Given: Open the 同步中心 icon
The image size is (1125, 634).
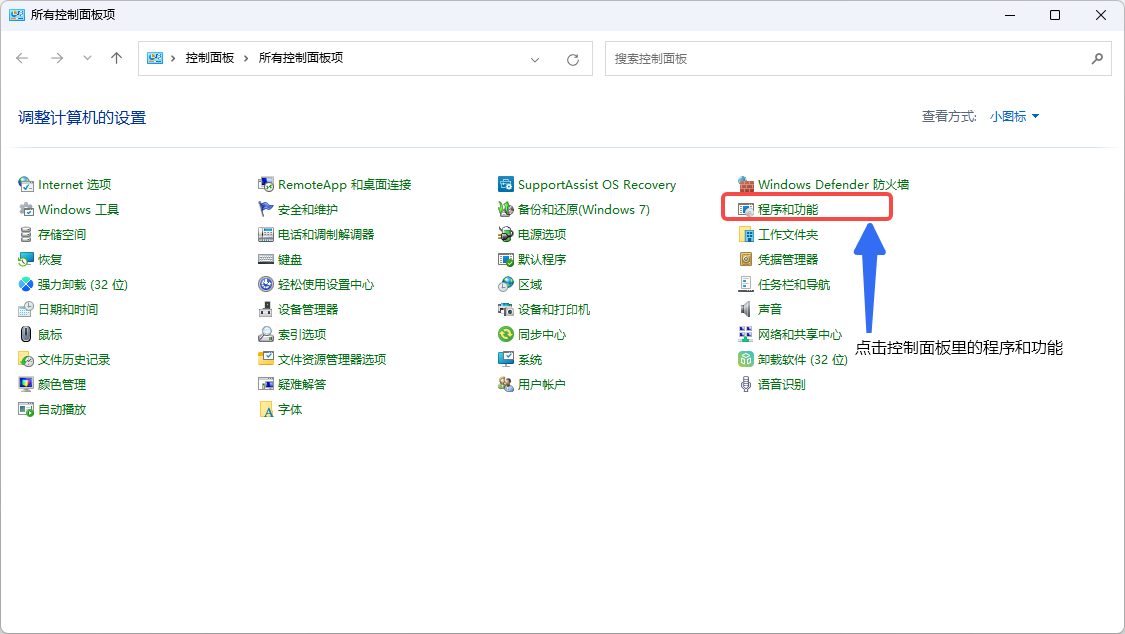Looking at the screenshot, I should [x=506, y=334].
